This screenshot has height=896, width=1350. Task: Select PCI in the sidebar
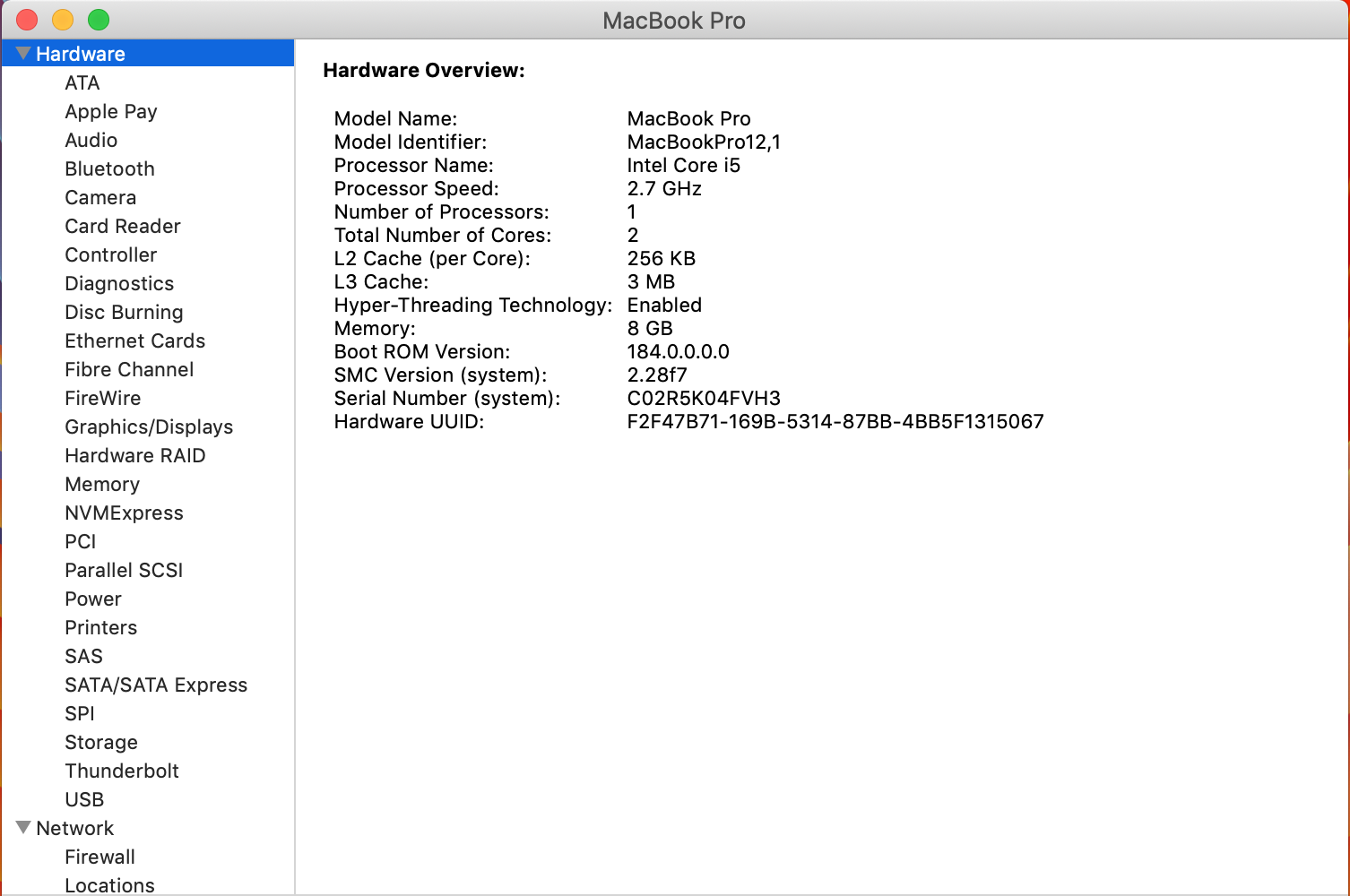[81, 541]
